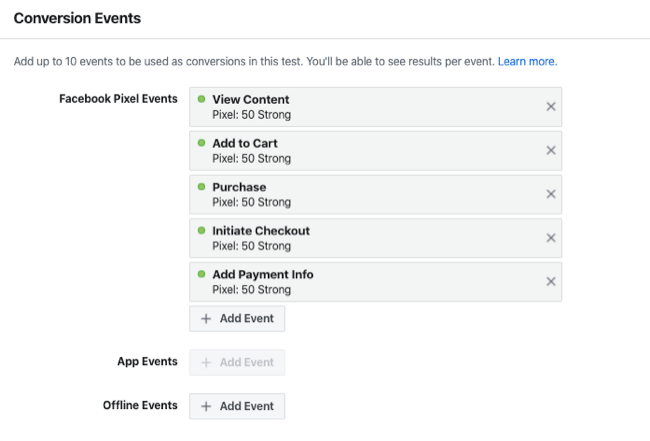Click the green dot beside Initiate Checkout

pyautogui.click(x=201, y=230)
